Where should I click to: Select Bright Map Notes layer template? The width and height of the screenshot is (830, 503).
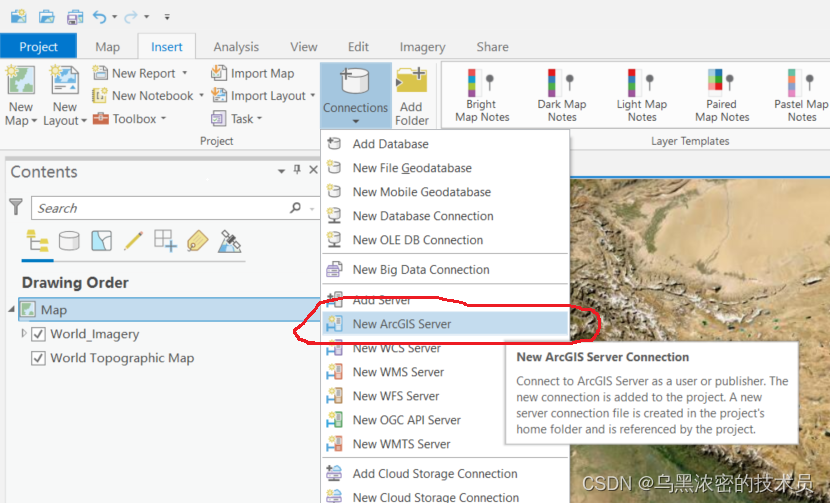click(x=482, y=95)
